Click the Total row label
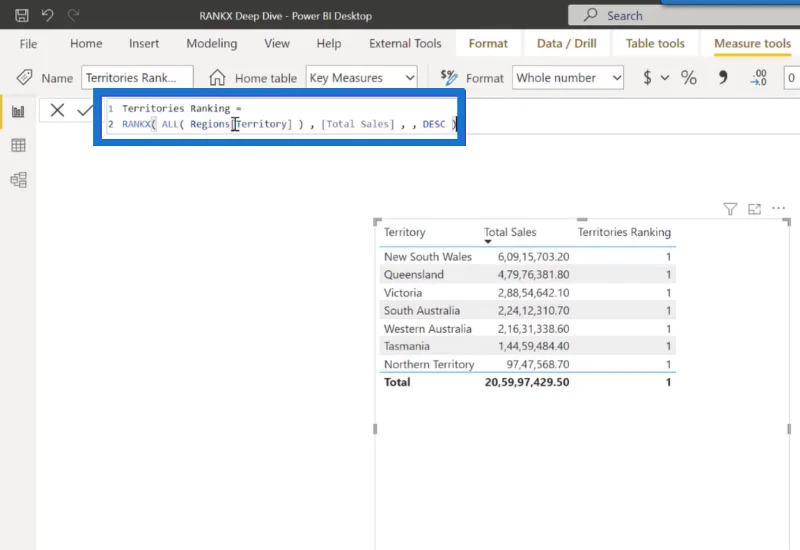Image resolution: width=800 pixels, height=550 pixels. [x=397, y=382]
